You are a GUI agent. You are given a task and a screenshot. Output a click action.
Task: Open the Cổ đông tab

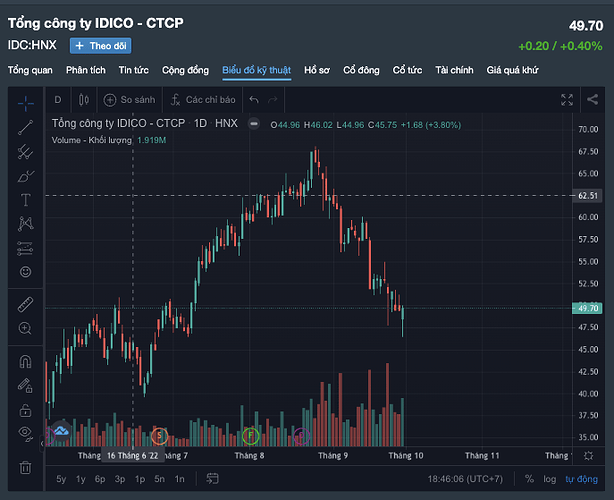tap(361, 70)
